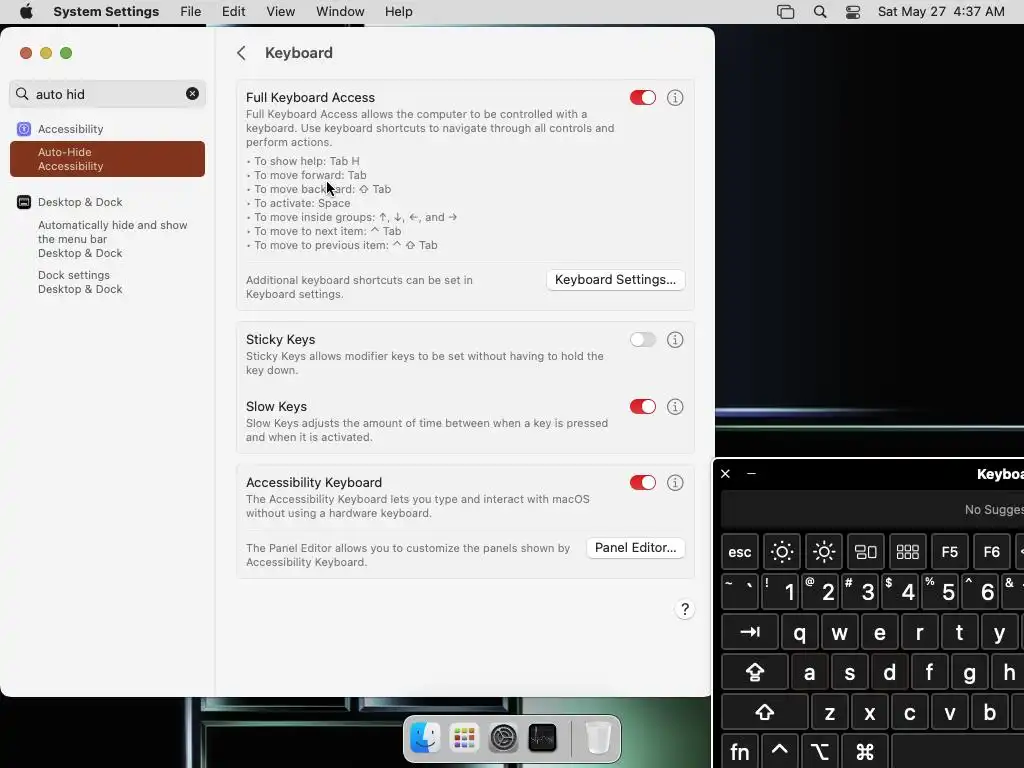Tap the q key on Accessibility Keyboard
This screenshot has height=768, width=1024.
click(799, 632)
